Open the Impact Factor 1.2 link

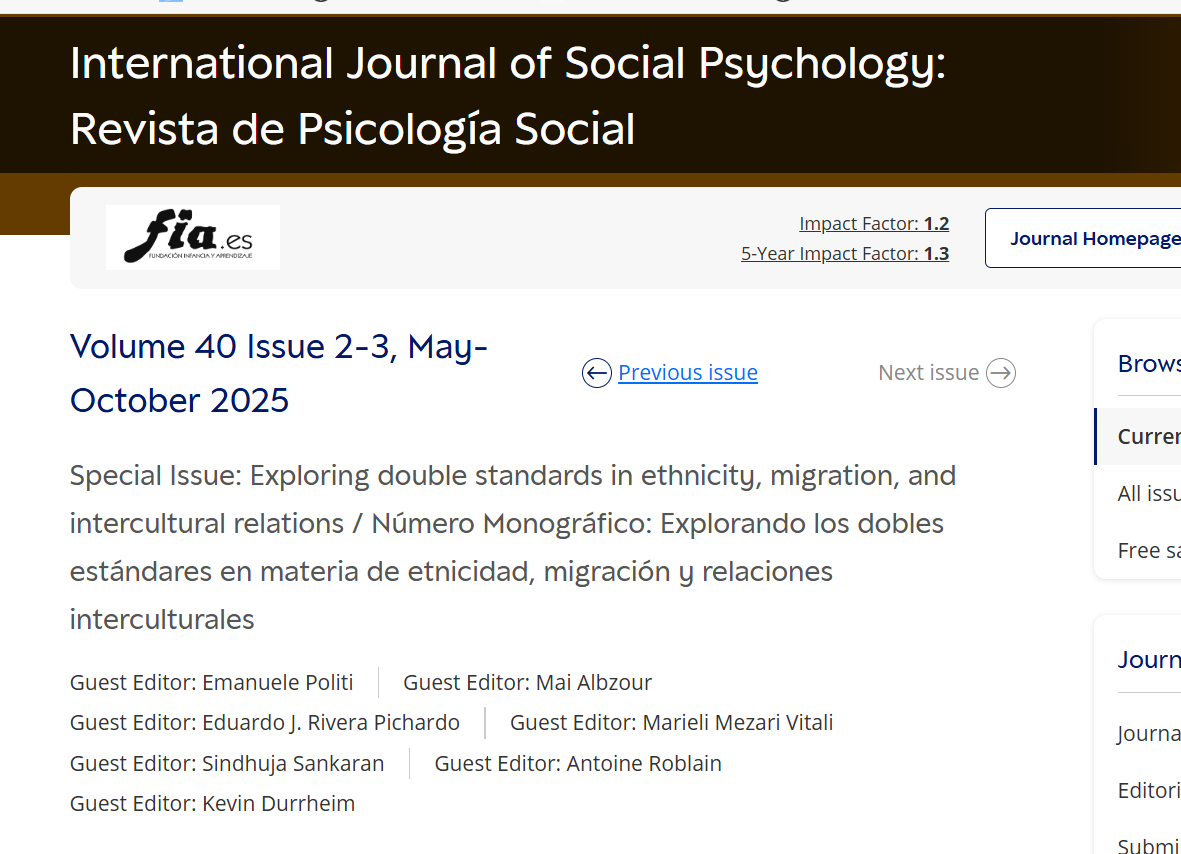point(873,224)
